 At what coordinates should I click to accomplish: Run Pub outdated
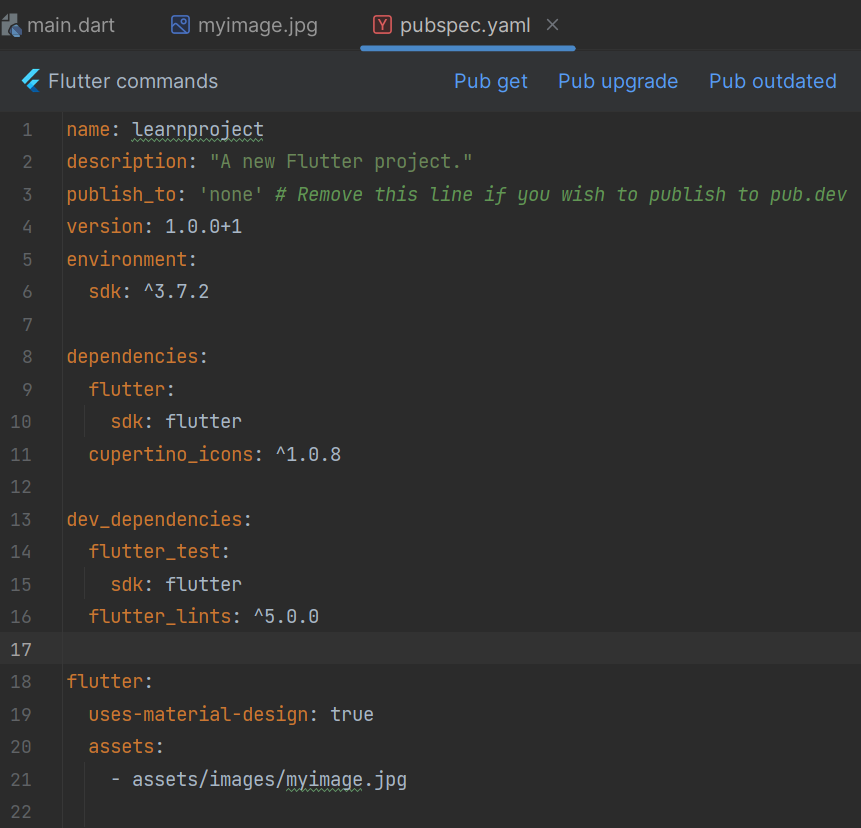(x=772, y=81)
